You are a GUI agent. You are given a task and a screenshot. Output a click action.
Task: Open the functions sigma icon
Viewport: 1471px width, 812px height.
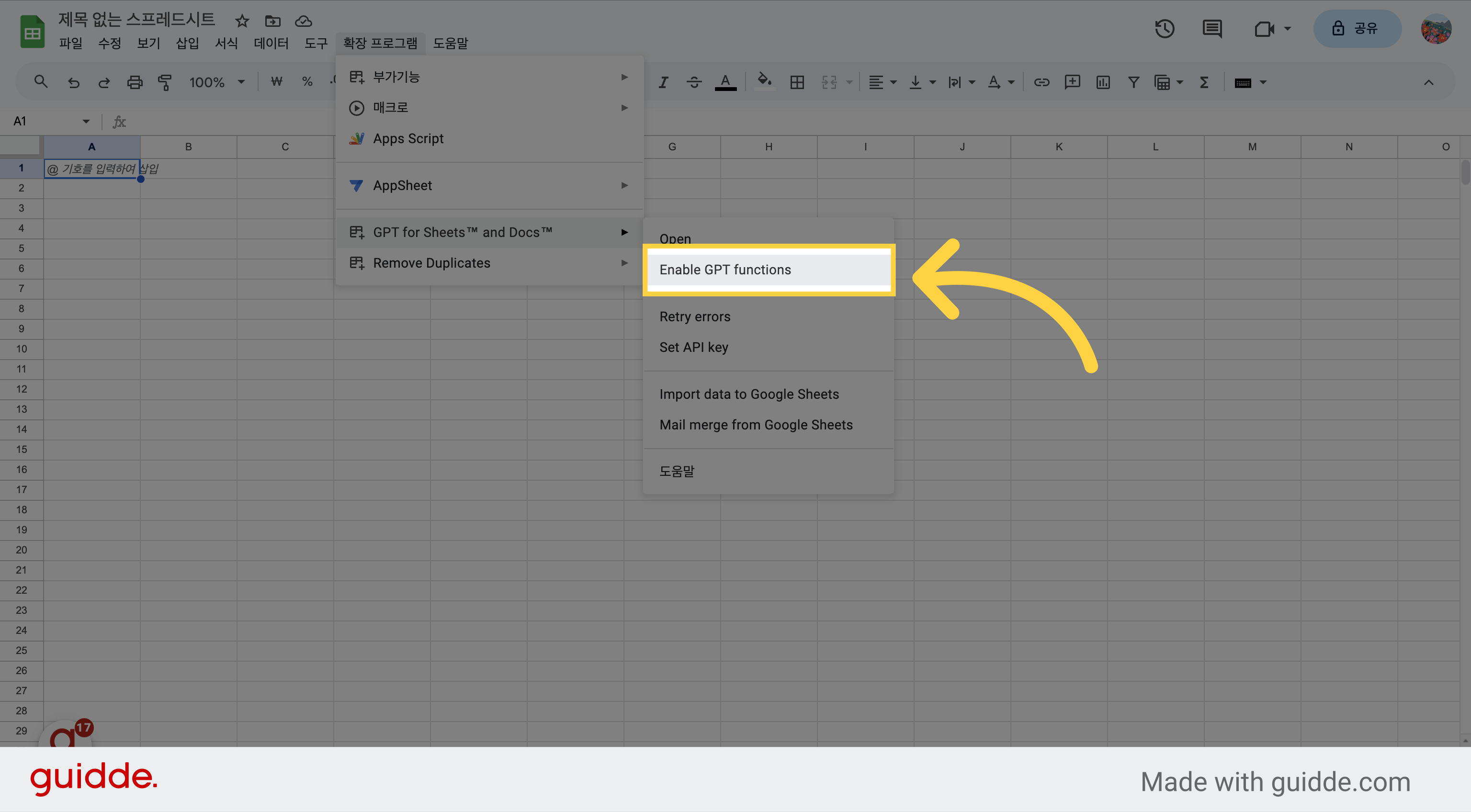[x=1204, y=82]
